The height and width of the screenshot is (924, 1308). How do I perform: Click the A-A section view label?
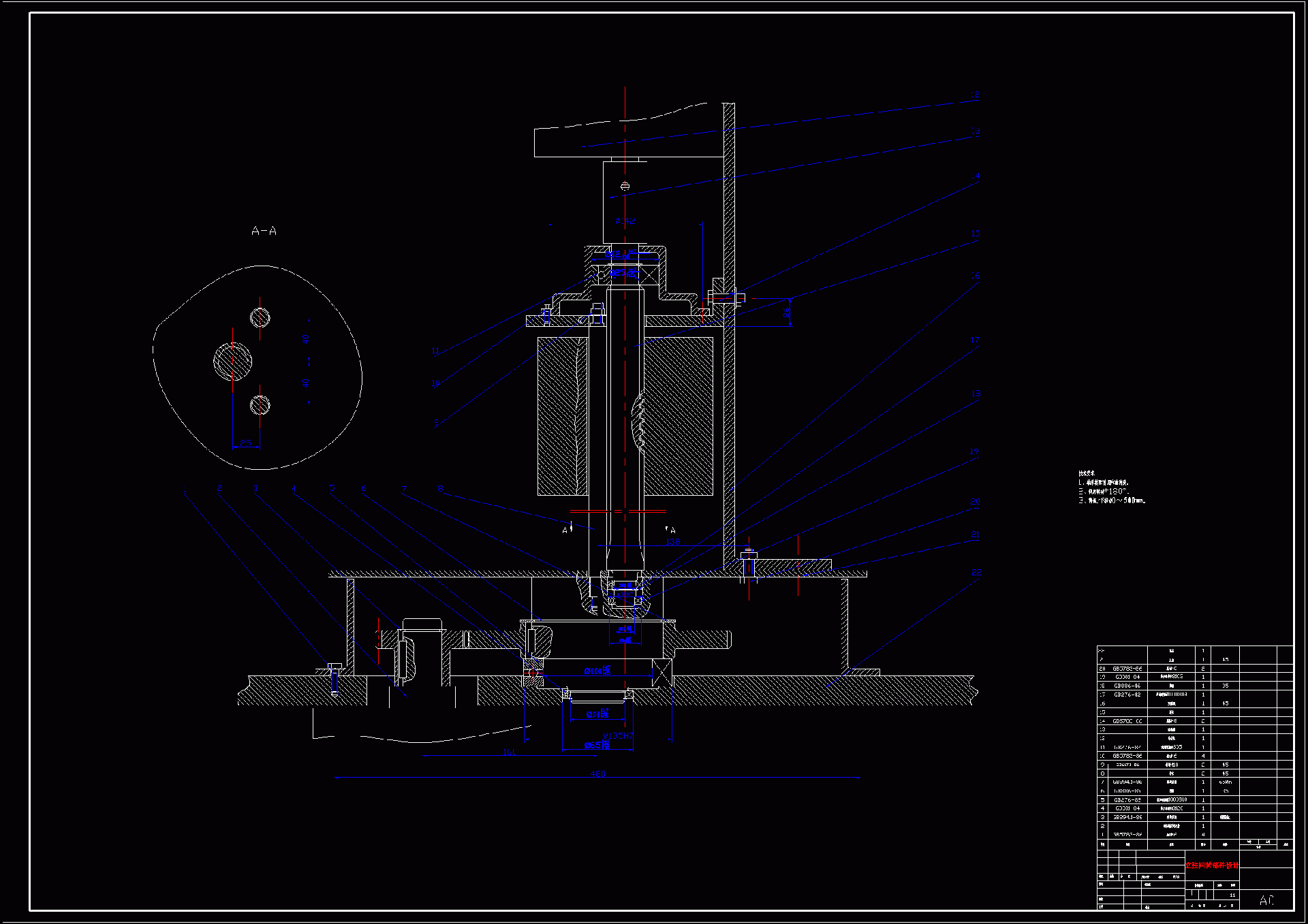pyautogui.click(x=264, y=232)
